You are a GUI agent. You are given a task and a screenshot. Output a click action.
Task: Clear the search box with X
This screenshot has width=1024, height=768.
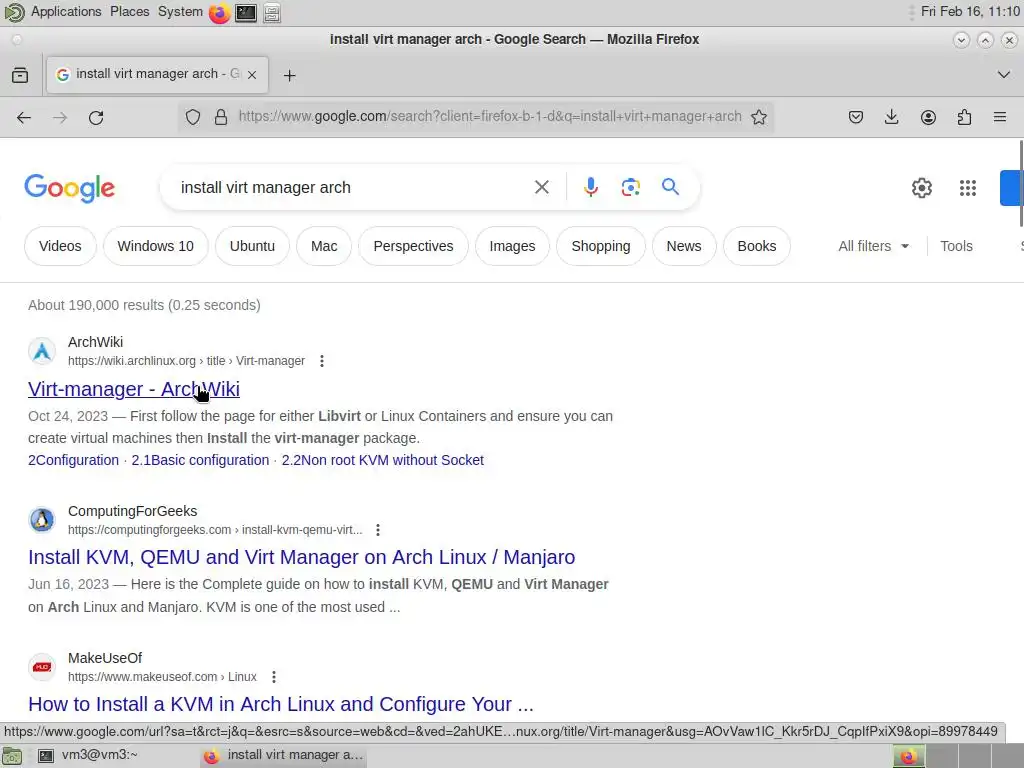pyautogui.click(x=541, y=187)
